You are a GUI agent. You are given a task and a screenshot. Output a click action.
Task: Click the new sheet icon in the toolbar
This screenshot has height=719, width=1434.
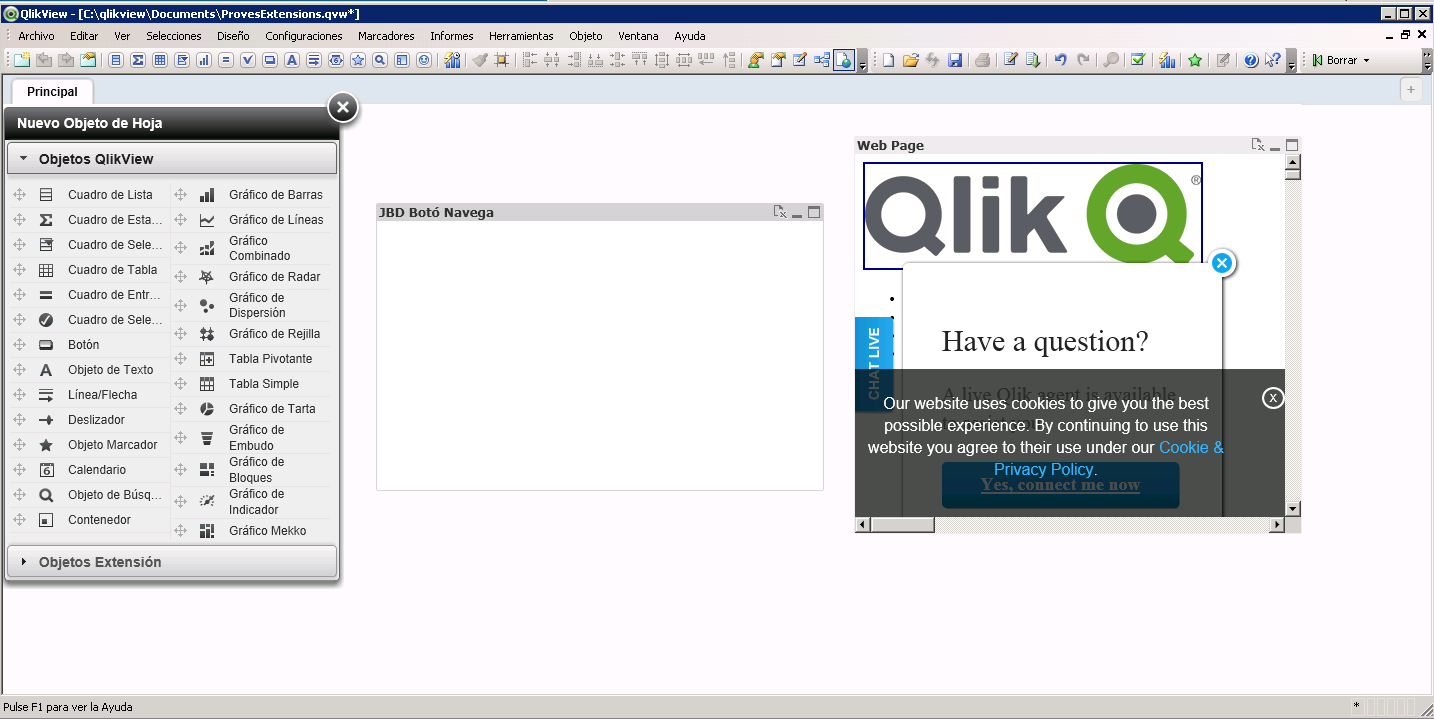coord(22,60)
